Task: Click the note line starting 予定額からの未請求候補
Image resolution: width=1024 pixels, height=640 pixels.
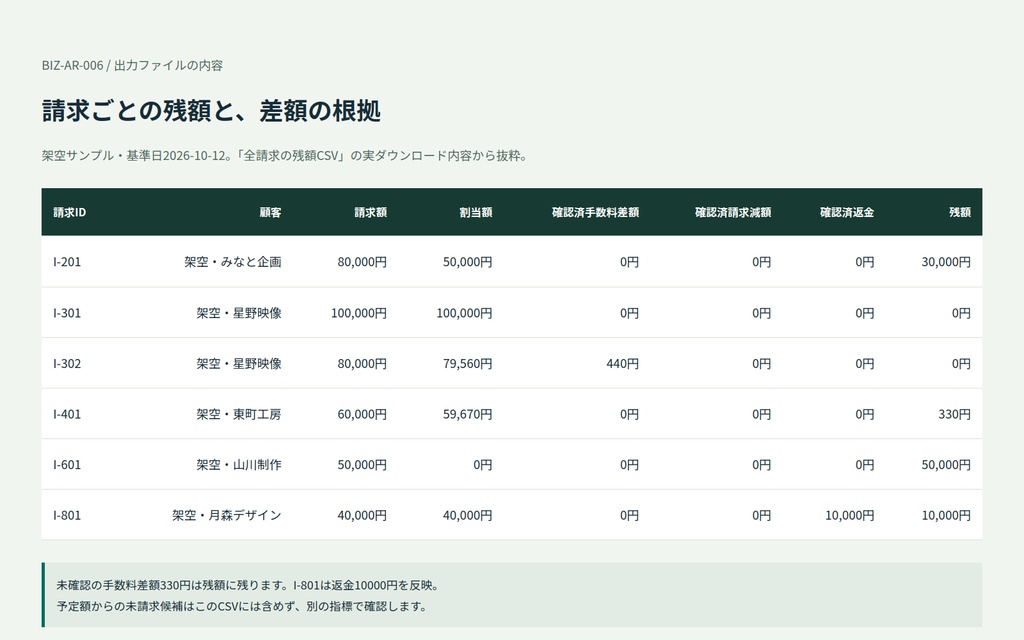Action: point(243,606)
